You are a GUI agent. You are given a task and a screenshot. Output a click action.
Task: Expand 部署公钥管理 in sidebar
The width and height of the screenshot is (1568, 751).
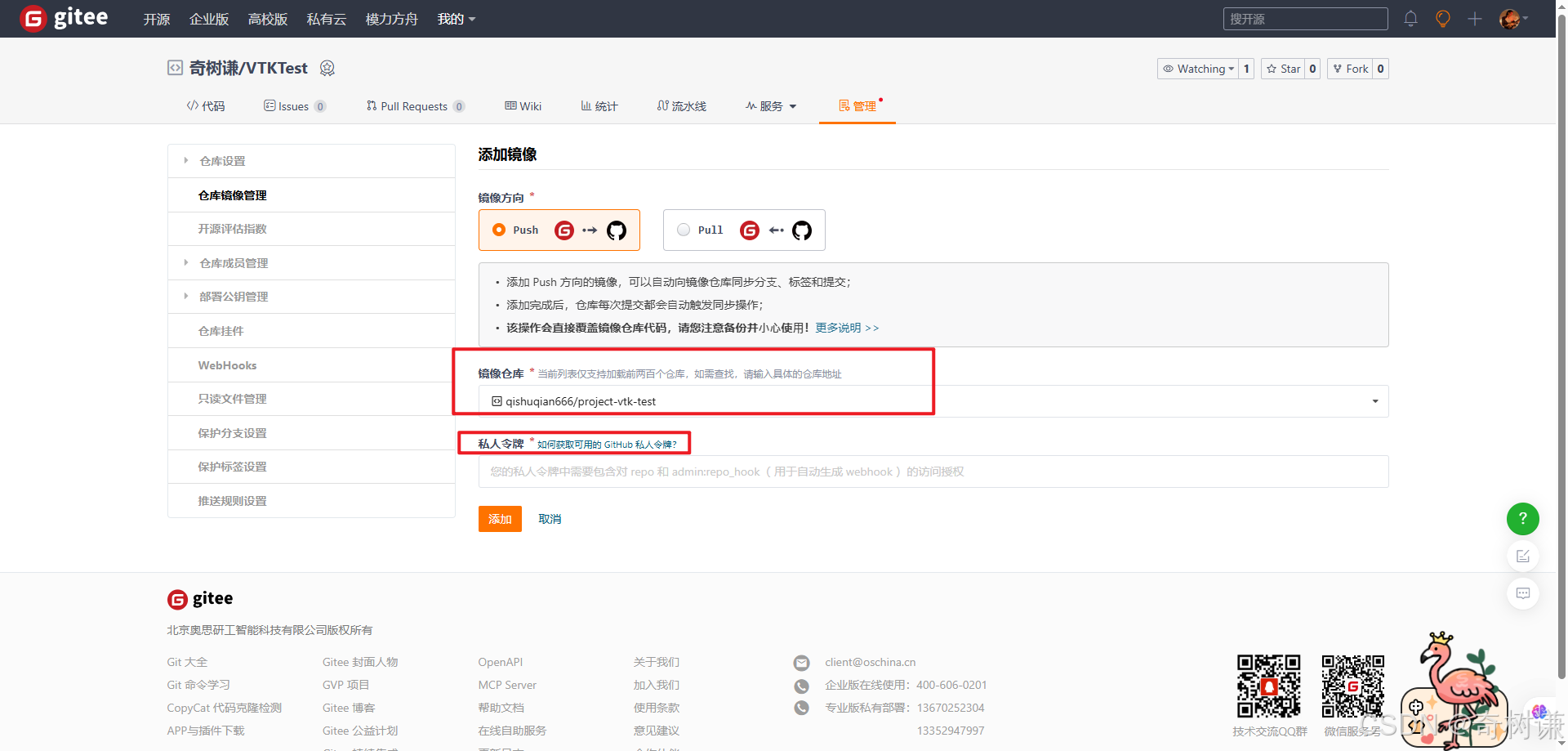point(311,297)
